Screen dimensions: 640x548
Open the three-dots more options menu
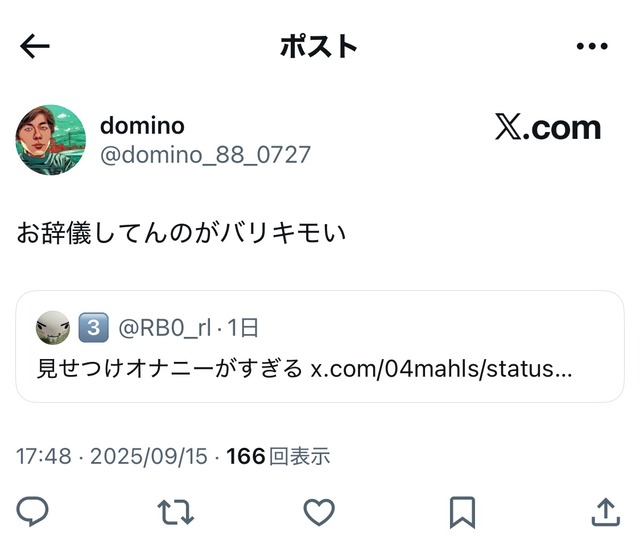coord(592,46)
